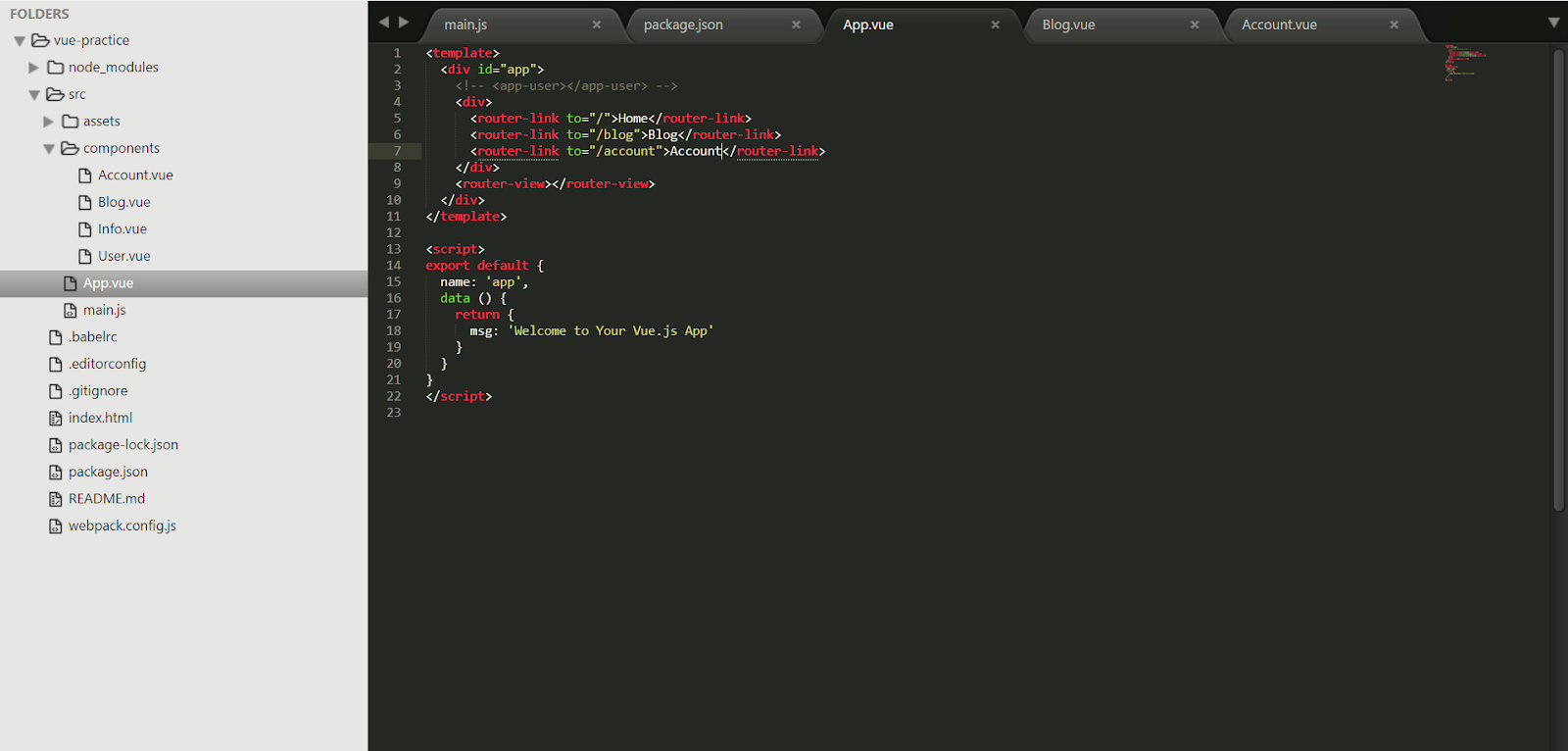Expand the assets folder arrow
1568x751 pixels.
click(x=49, y=122)
